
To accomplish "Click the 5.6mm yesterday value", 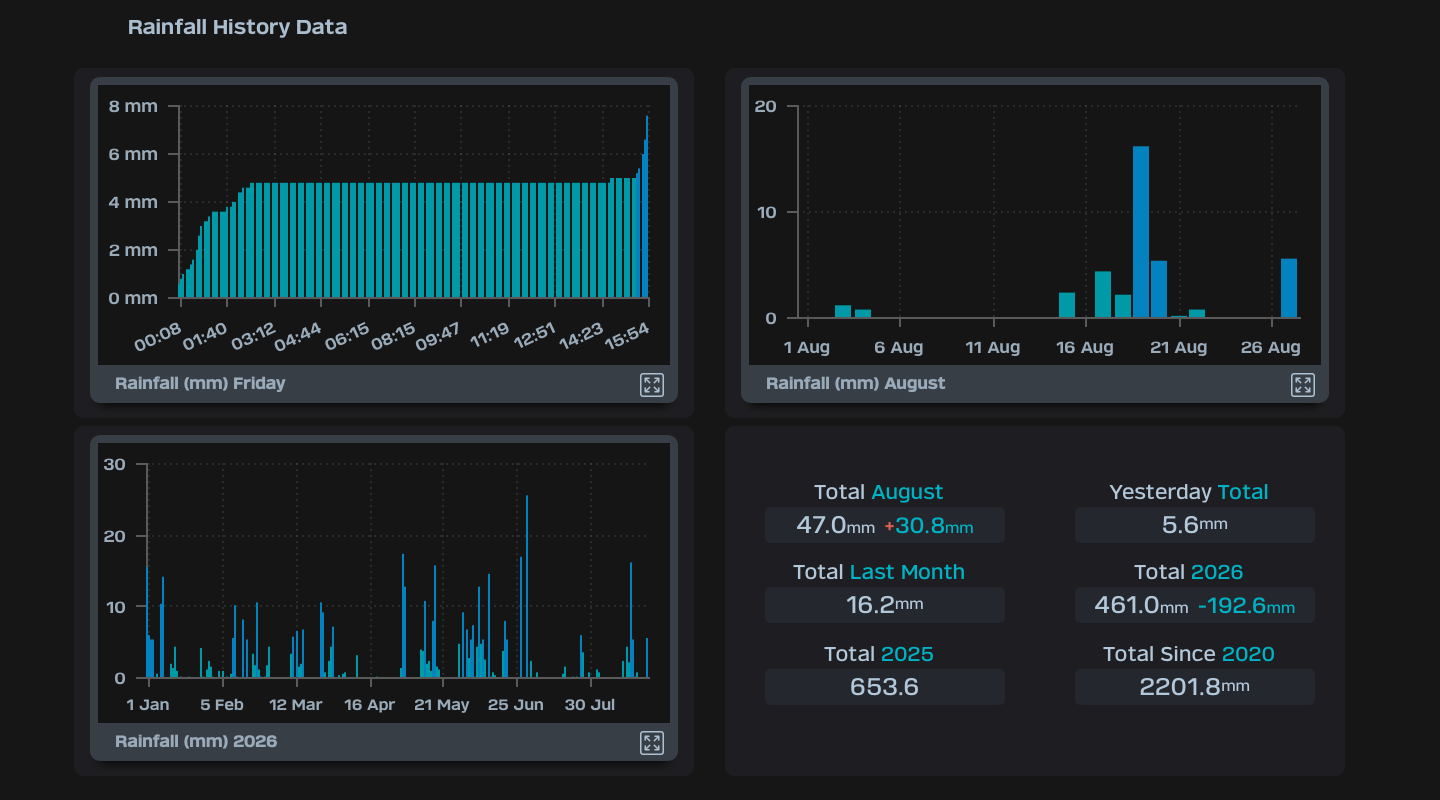I will [x=1195, y=525].
